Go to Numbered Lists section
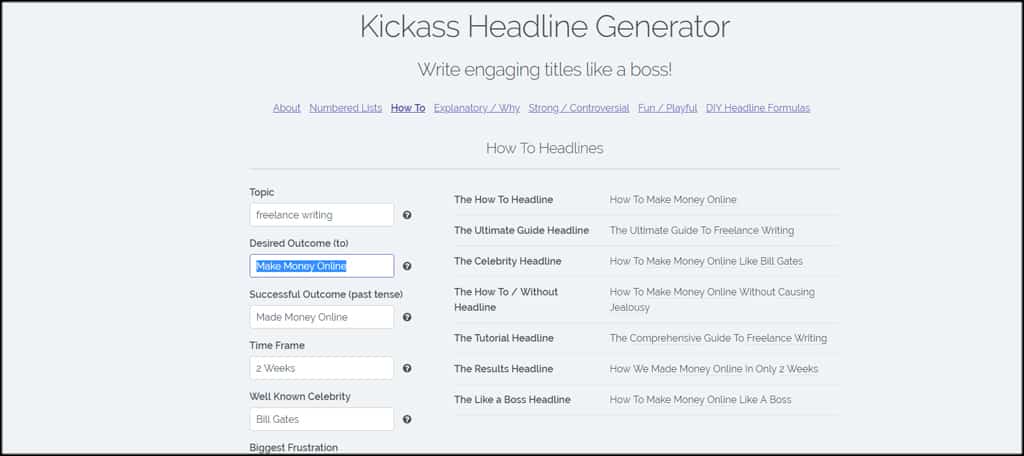Viewport: 1024px width, 456px height. tap(345, 108)
